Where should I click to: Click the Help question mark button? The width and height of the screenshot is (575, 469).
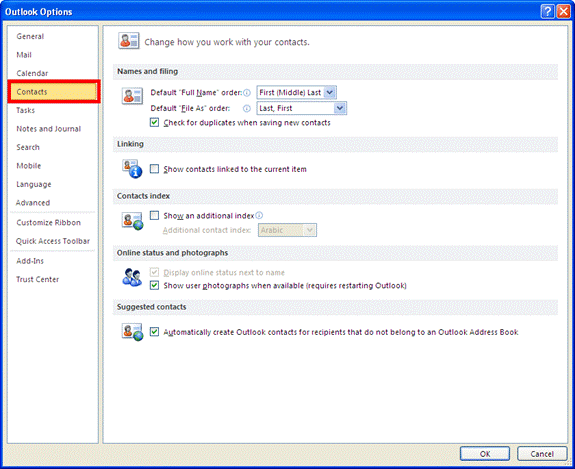point(547,12)
